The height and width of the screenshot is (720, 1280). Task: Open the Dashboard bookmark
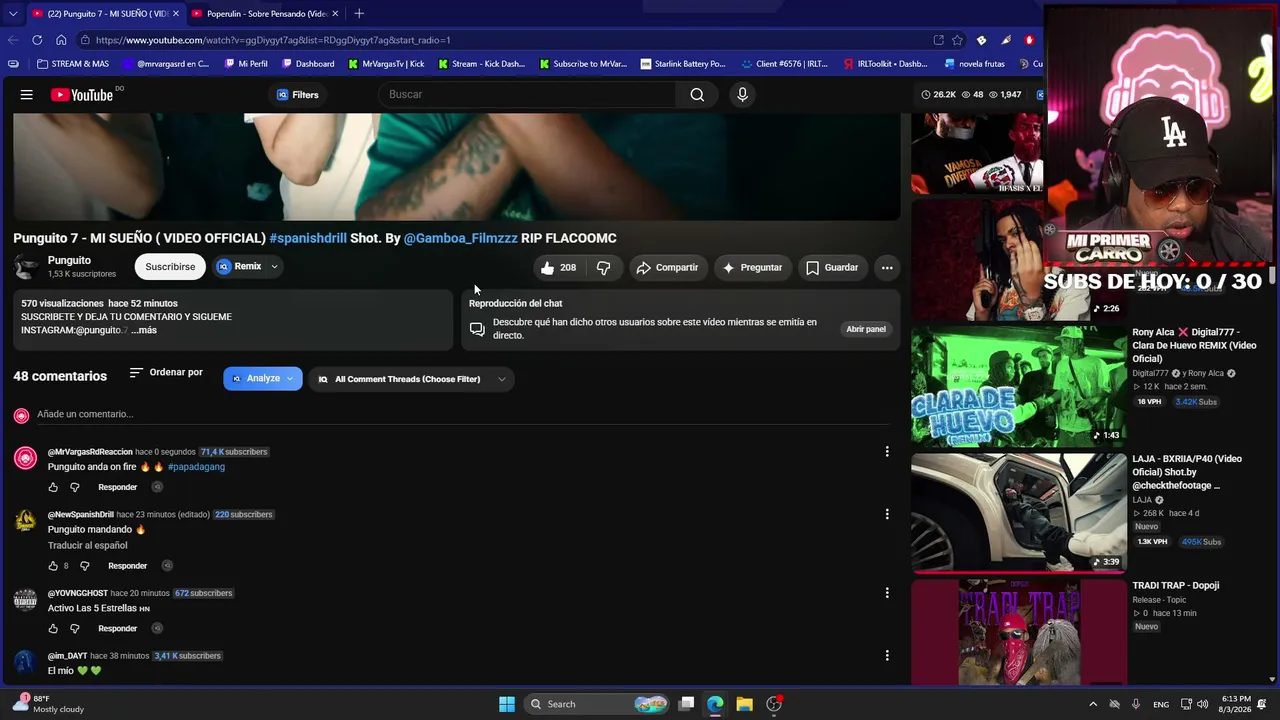pyautogui.click(x=308, y=64)
